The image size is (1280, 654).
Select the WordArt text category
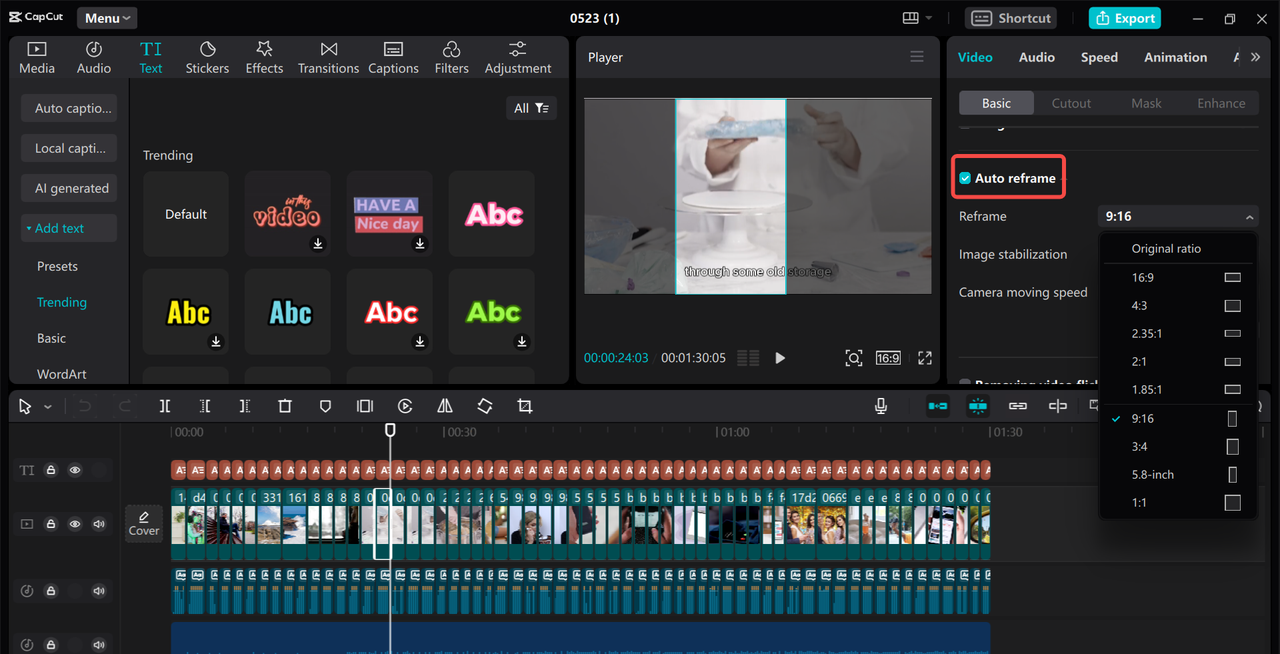pos(62,374)
